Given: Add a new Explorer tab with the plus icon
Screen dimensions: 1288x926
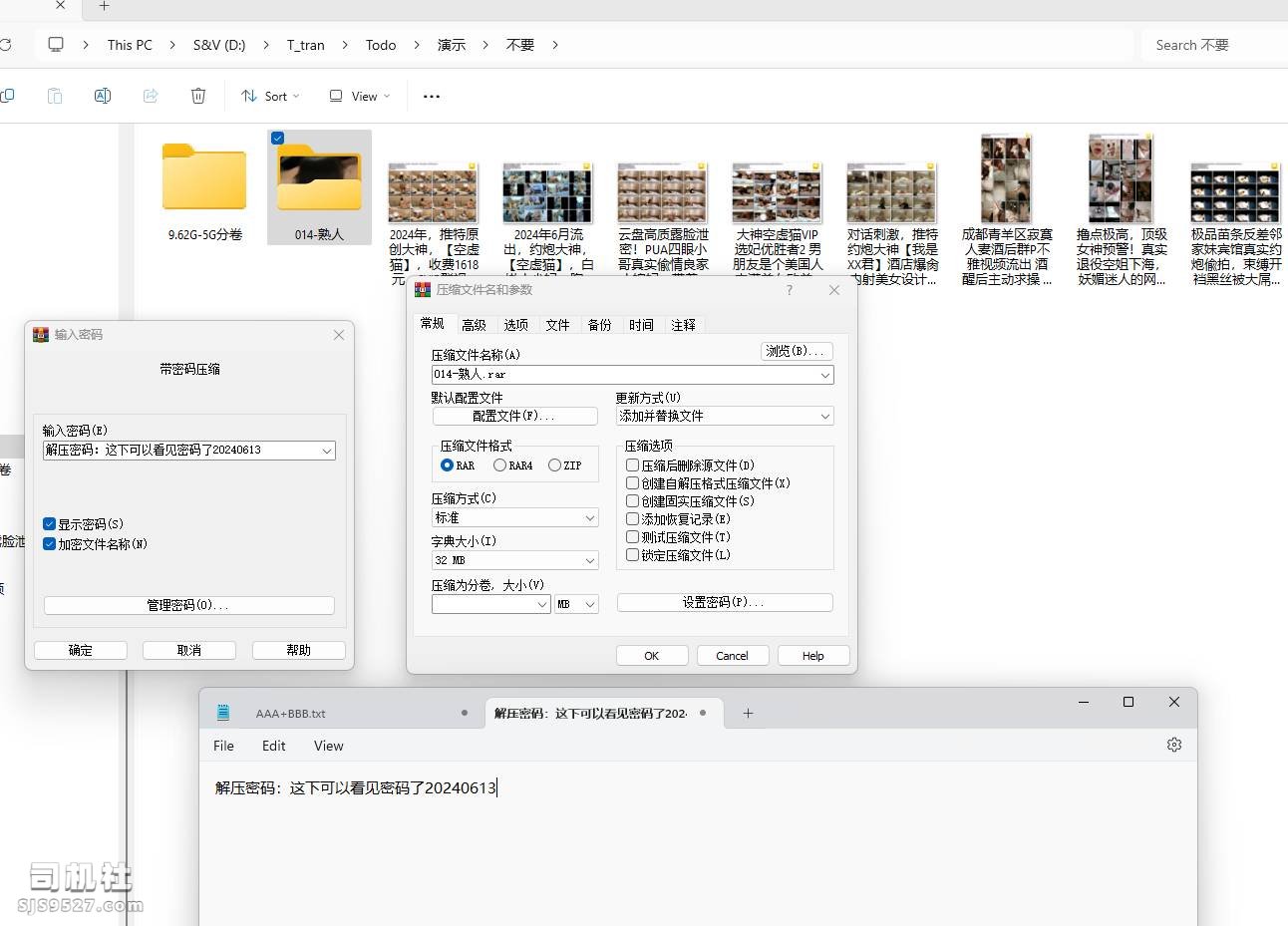Looking at the screenshot, I should (x=104, y=6).
